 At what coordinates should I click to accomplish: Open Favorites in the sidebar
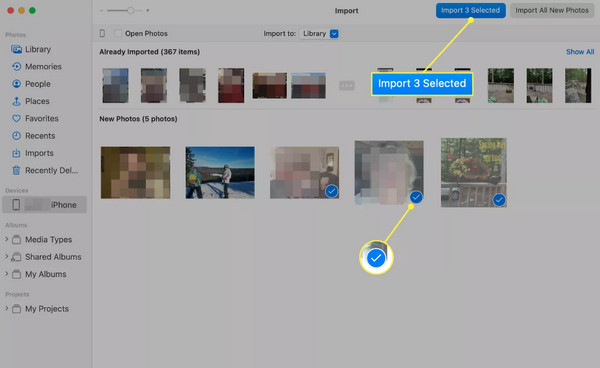tap(42, 119)
